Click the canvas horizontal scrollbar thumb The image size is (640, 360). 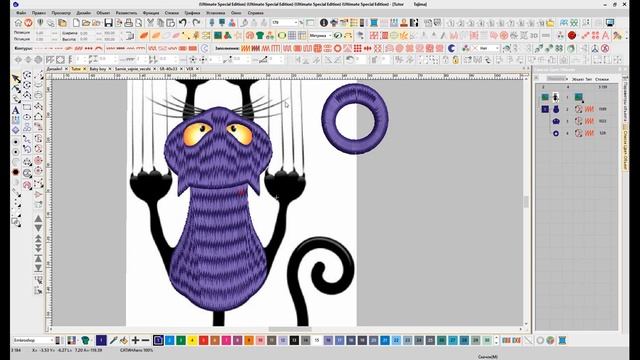coord(290,329)
